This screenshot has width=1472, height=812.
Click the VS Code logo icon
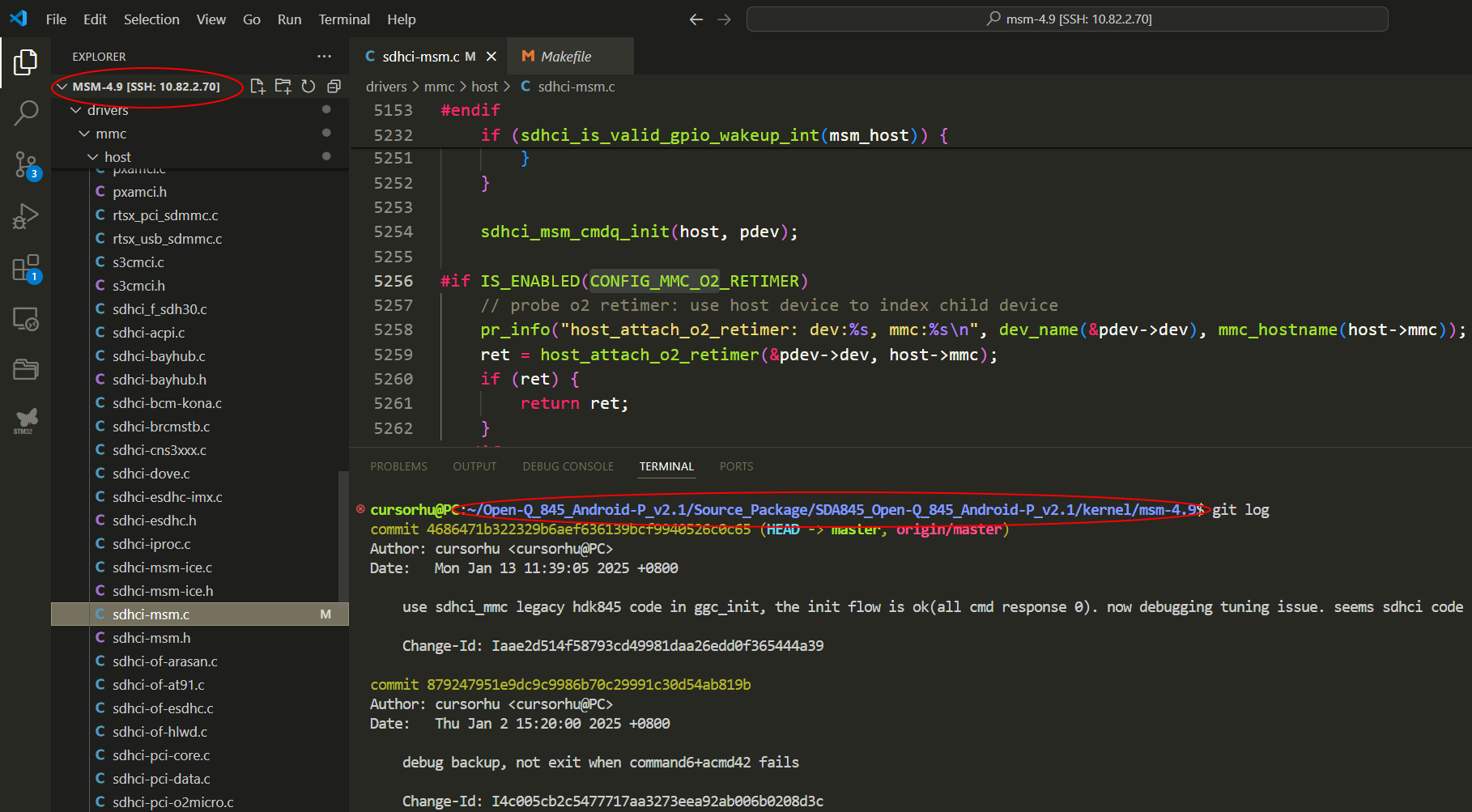click(18, 19)
